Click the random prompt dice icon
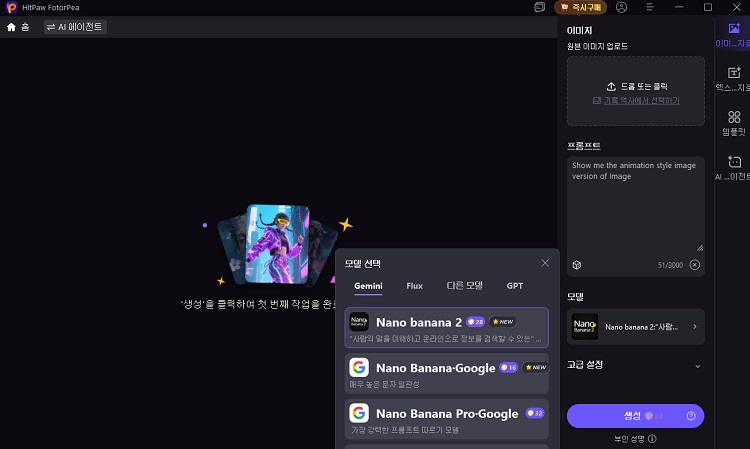 coord(577,265)
